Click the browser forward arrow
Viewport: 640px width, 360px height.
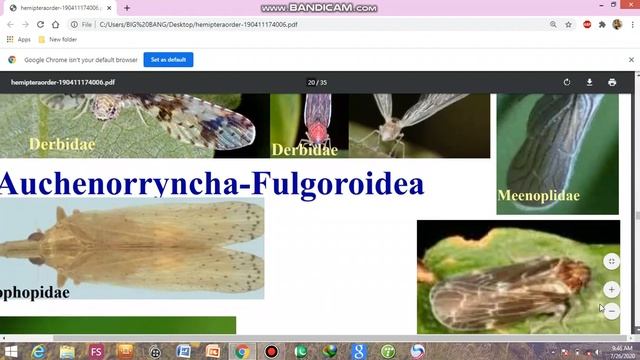click(25, 24)
